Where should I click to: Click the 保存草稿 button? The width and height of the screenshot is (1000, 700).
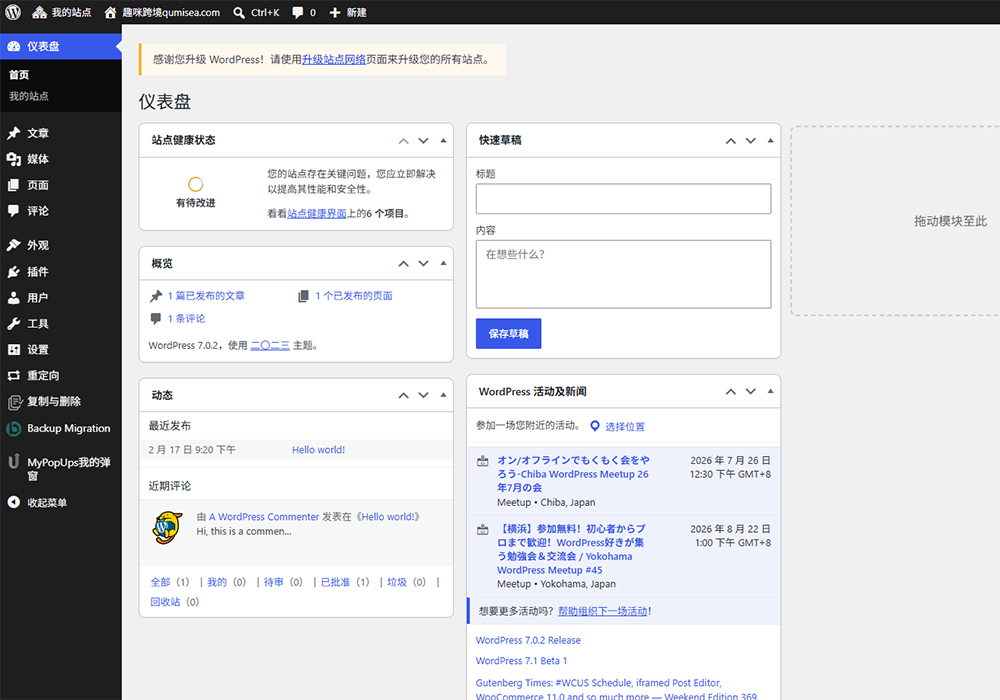[x=508, y=333]
